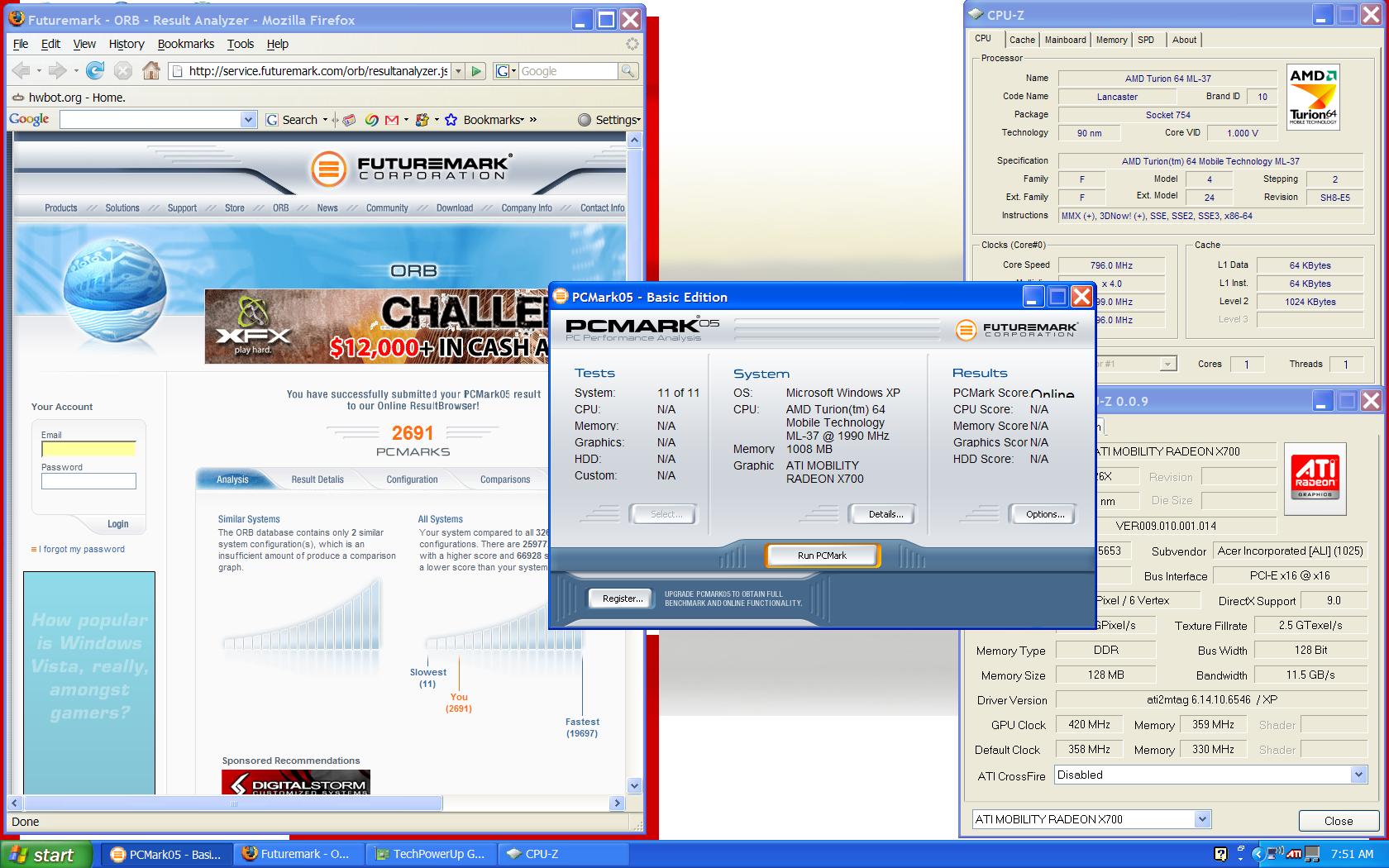Image resolution: width=1389 pixels, height=868 pixels.
Task: Click the Digital Storm sponsor logo
Action: 296,783
